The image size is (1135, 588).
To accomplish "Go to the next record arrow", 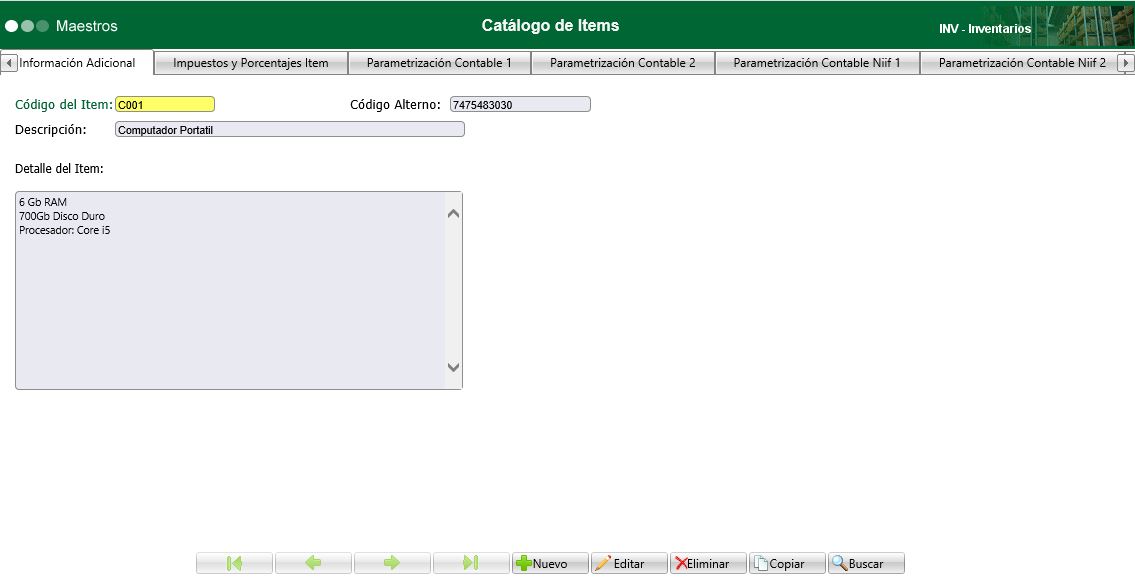I will (x=392, y=563).
